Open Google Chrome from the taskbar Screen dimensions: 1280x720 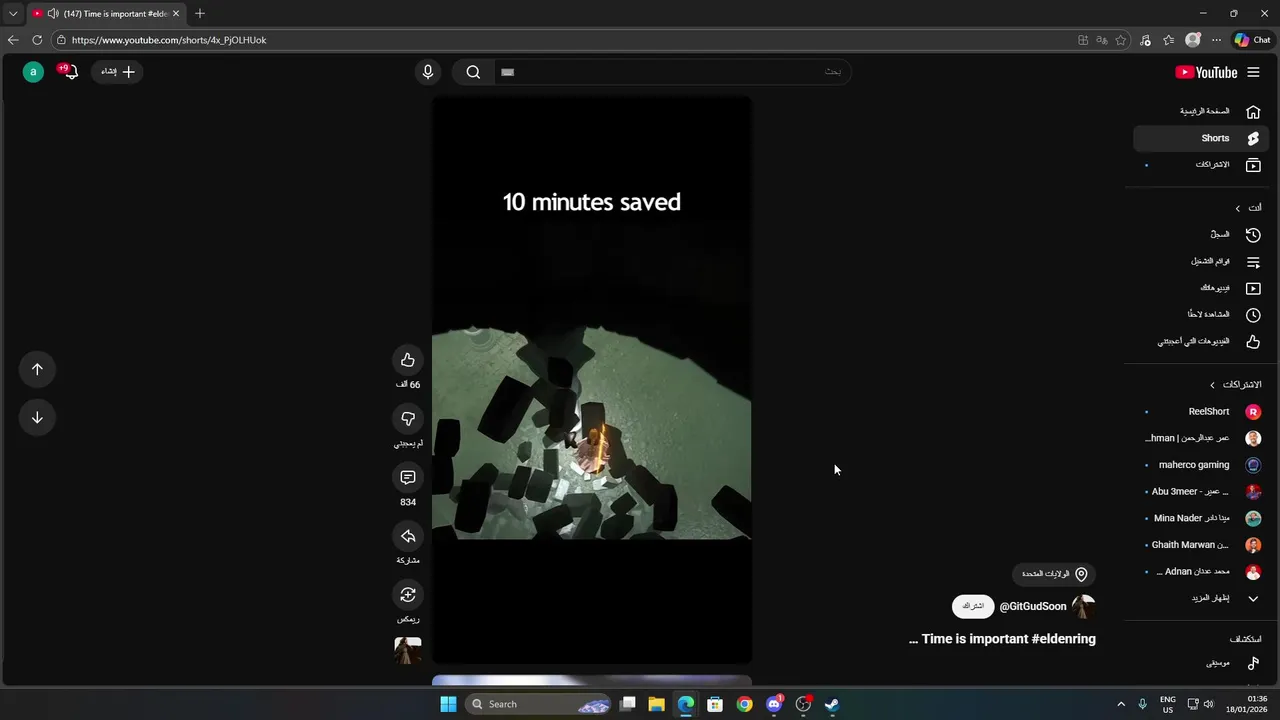pos(744,704)
